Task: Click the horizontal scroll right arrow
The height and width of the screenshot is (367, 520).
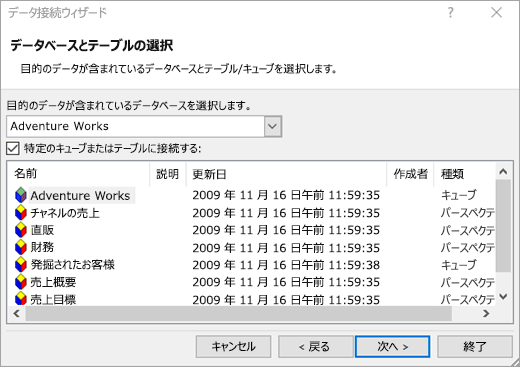Action: 486,313
